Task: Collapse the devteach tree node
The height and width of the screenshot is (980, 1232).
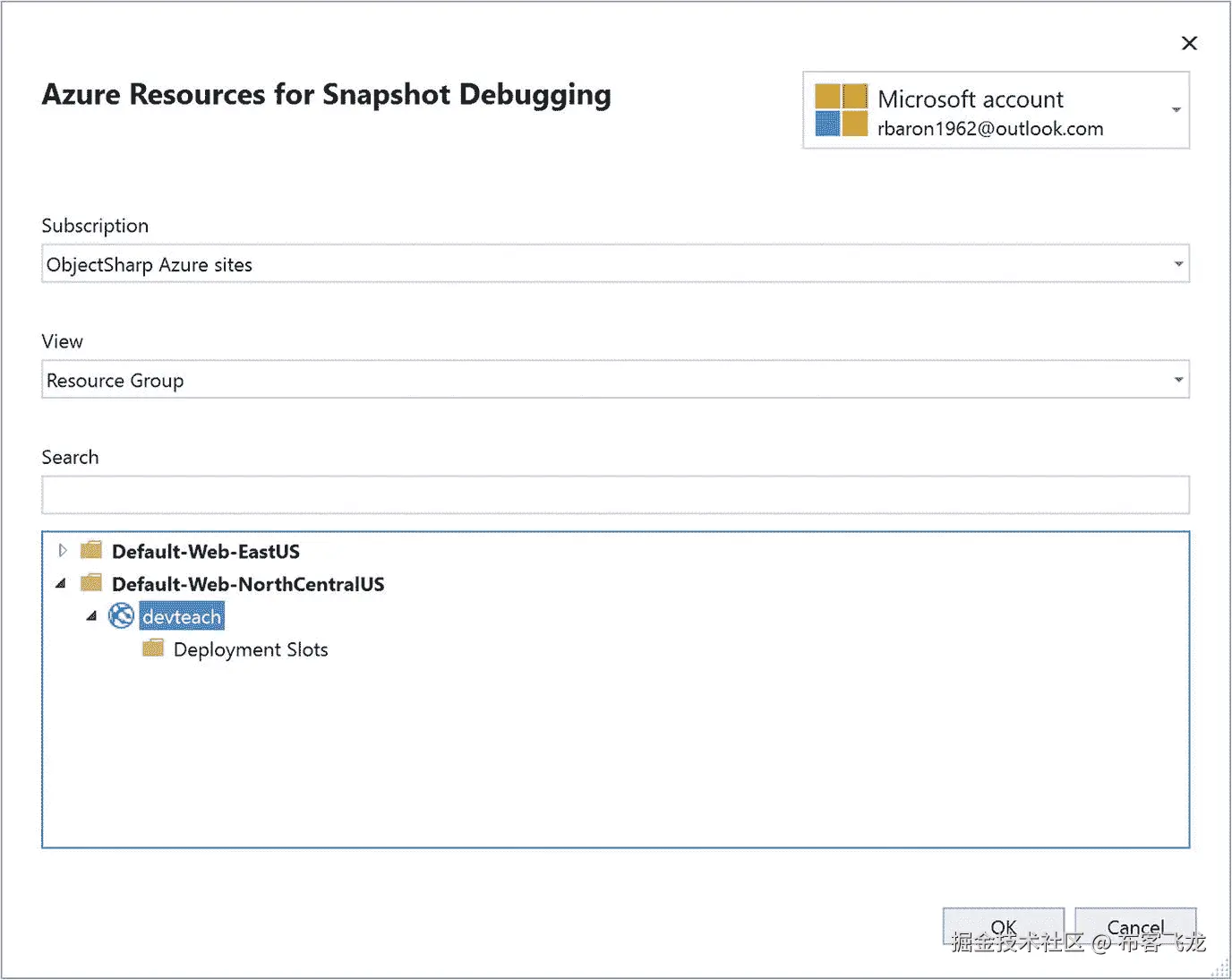Action: (91, 616)
